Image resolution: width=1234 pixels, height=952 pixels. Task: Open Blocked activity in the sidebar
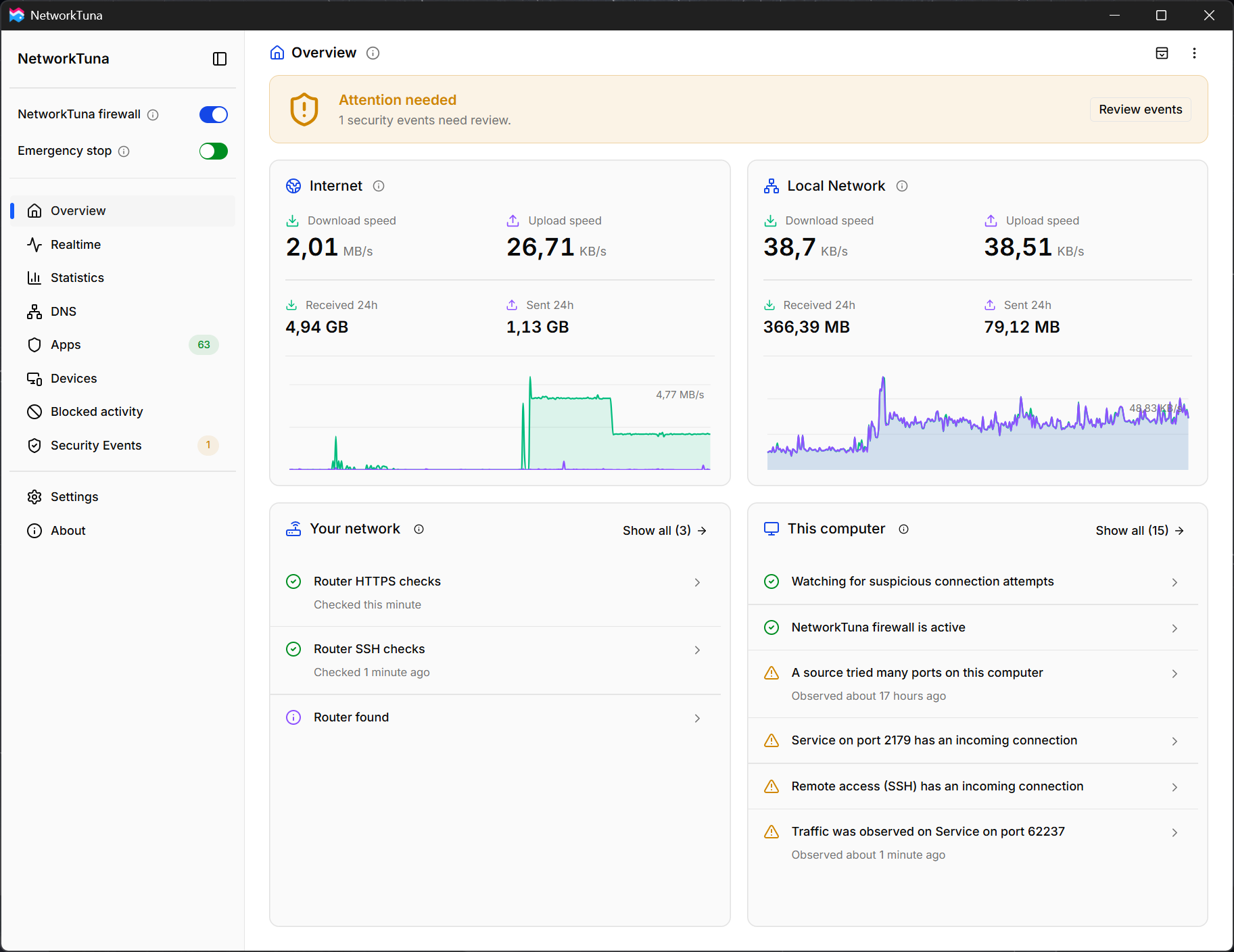(x=123, y=412)
